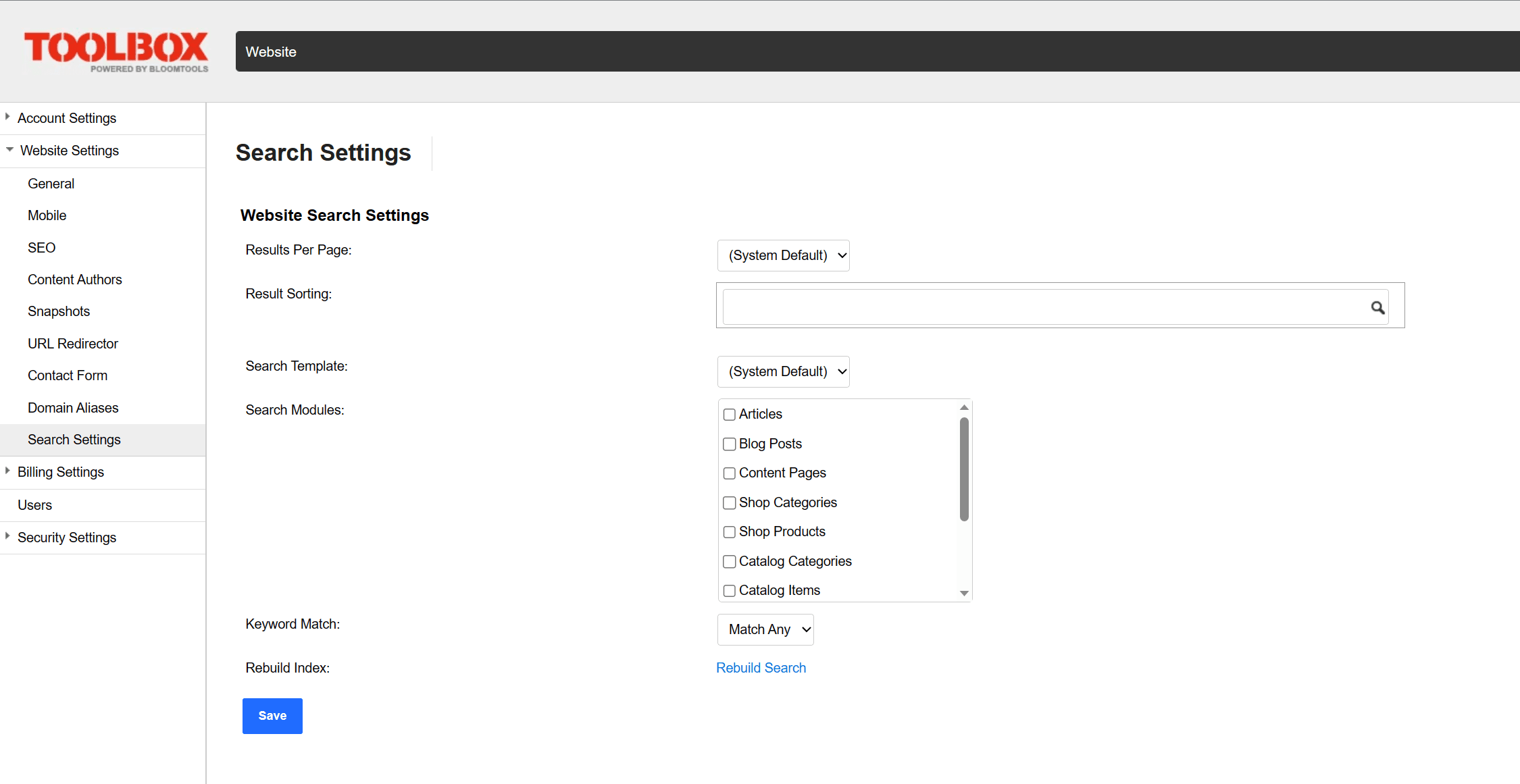Click the Toolbox logo
The width and height of the screenshot is (1520, 784).
point(116,51)
